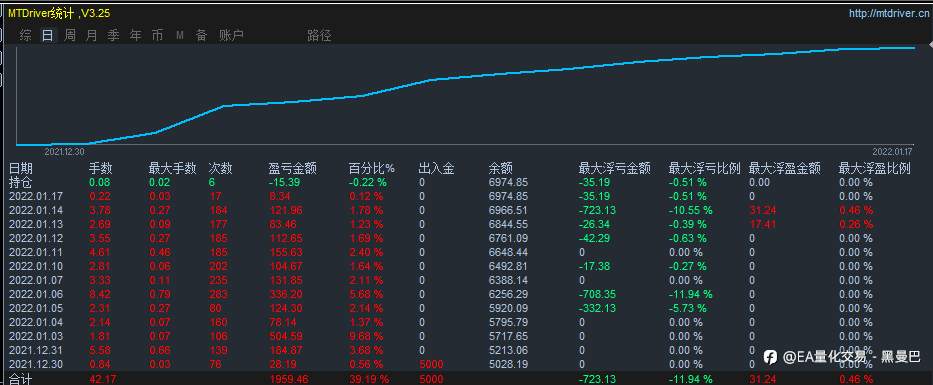The width and height of the screenshot is (933, 385).
Task: Click the 最大浮亏比例 column header
Action: pos(705,168)
